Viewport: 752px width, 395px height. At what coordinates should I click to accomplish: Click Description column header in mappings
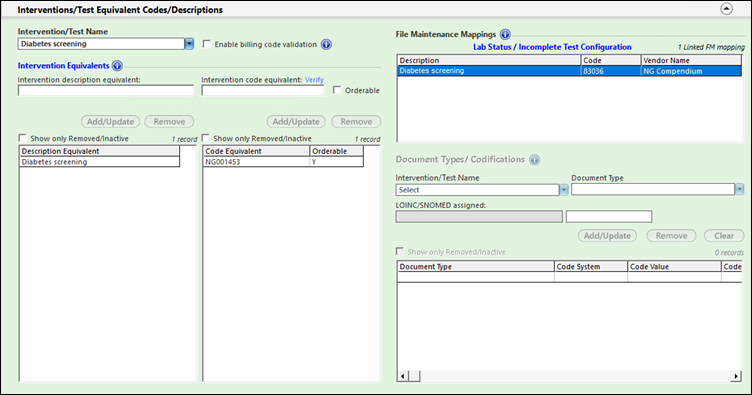[489, 60]
